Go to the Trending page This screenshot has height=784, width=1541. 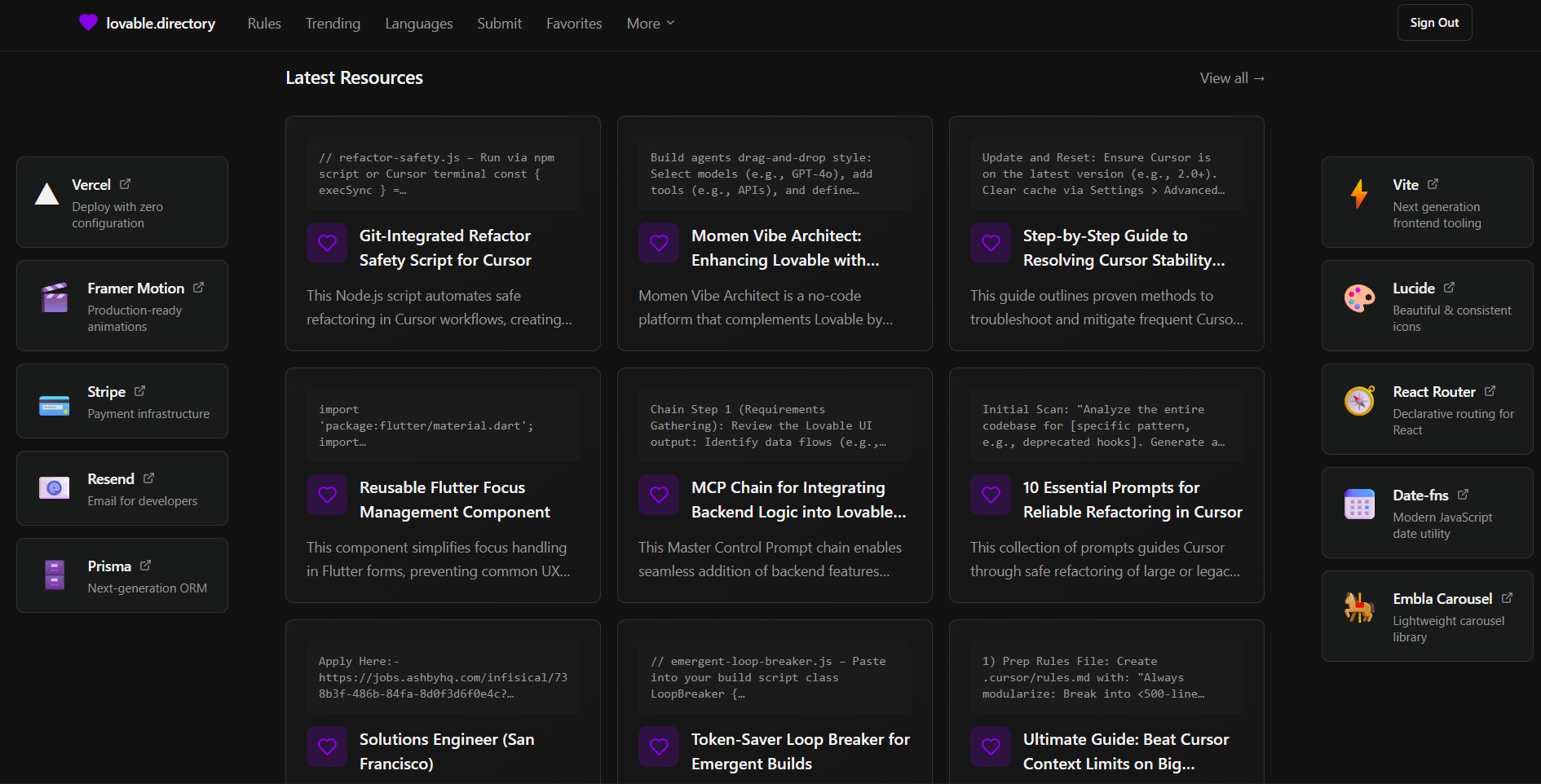(333, 24)
